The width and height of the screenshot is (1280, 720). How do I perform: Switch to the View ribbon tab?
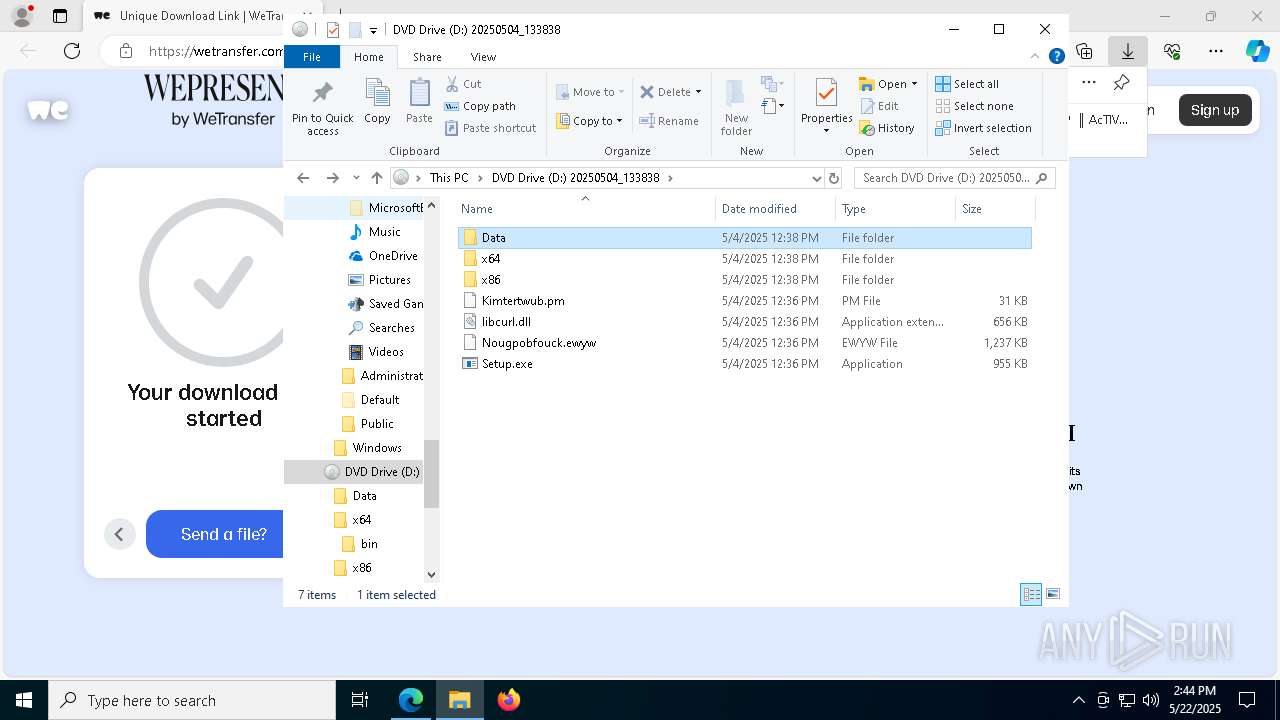pos(483,57)
